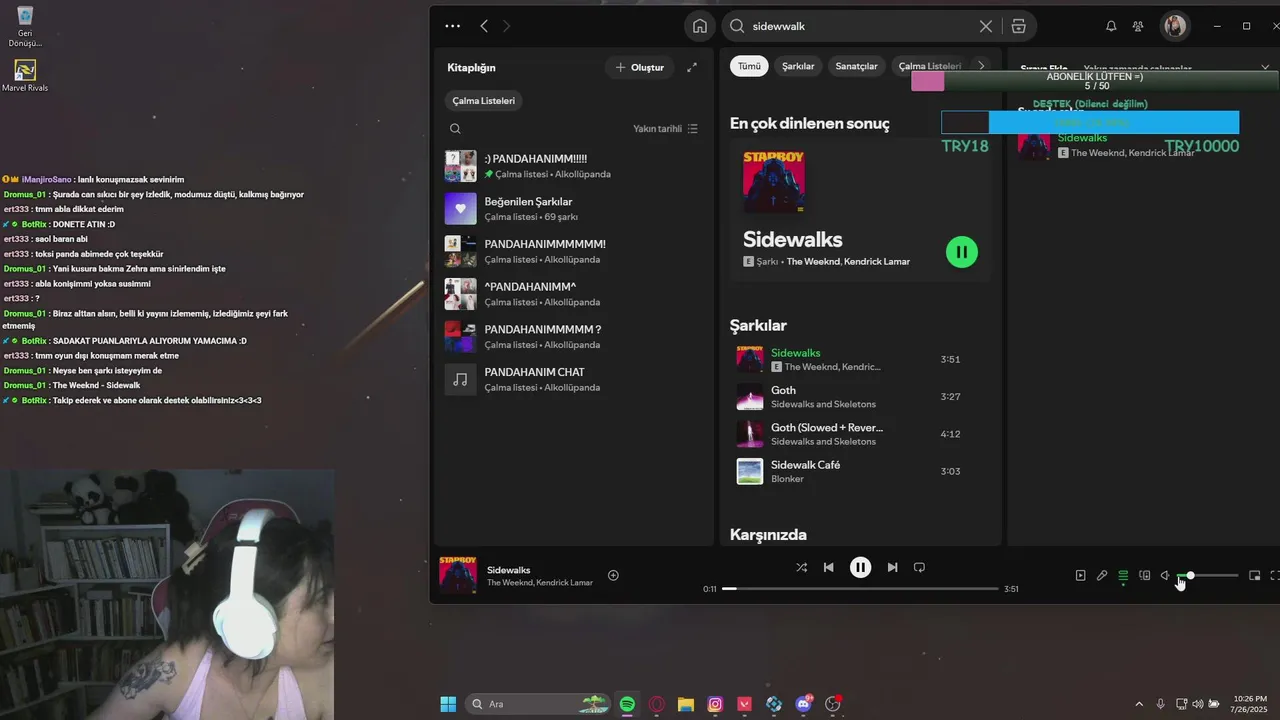The height and width of the screenshot is (720, 1280).
Task: Toggle the Queue panel button
Action: [x=1123, y=575]
